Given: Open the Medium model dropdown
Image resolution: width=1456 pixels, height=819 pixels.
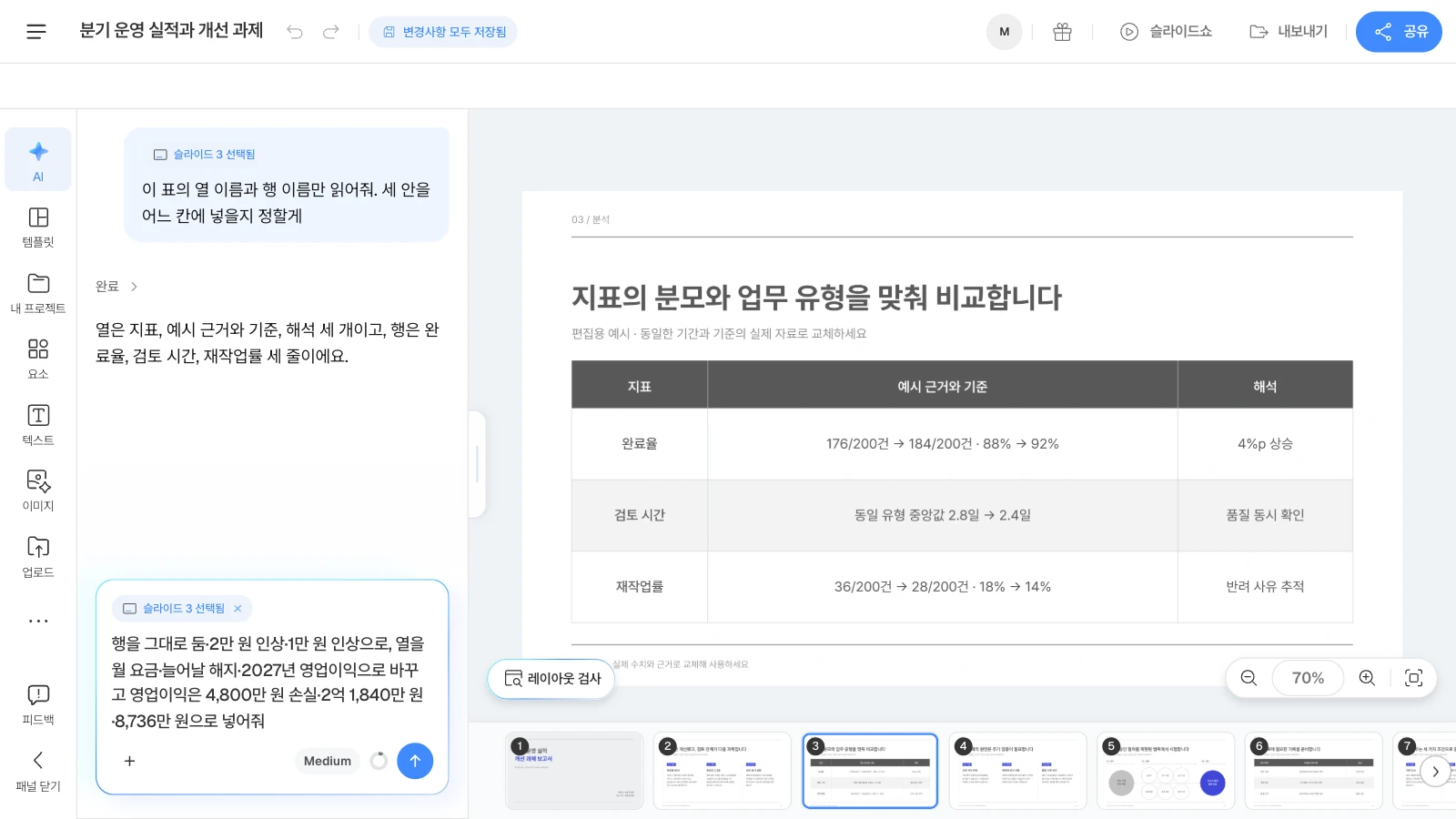Looking at the screenshot, I should pos(328,761).
